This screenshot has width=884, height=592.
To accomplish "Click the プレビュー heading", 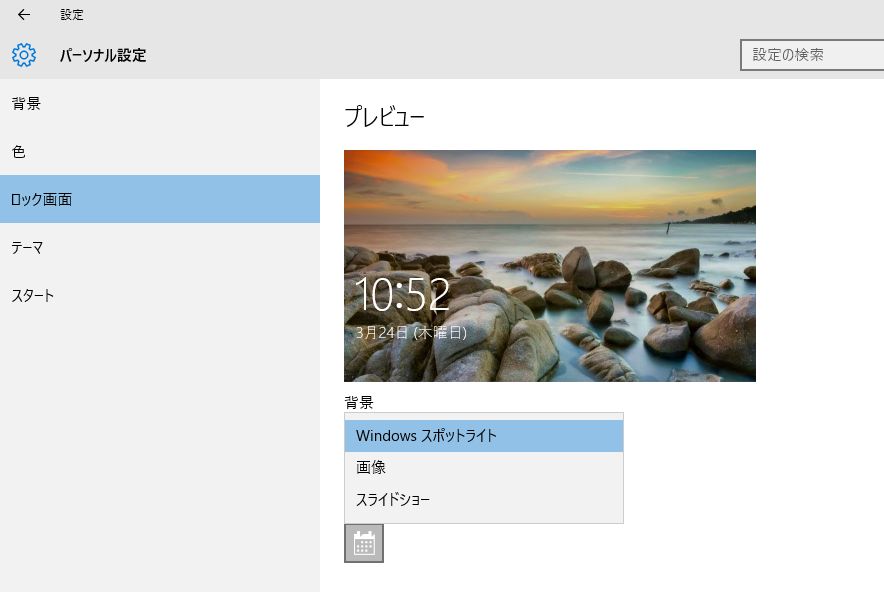I will coord(384,117).
